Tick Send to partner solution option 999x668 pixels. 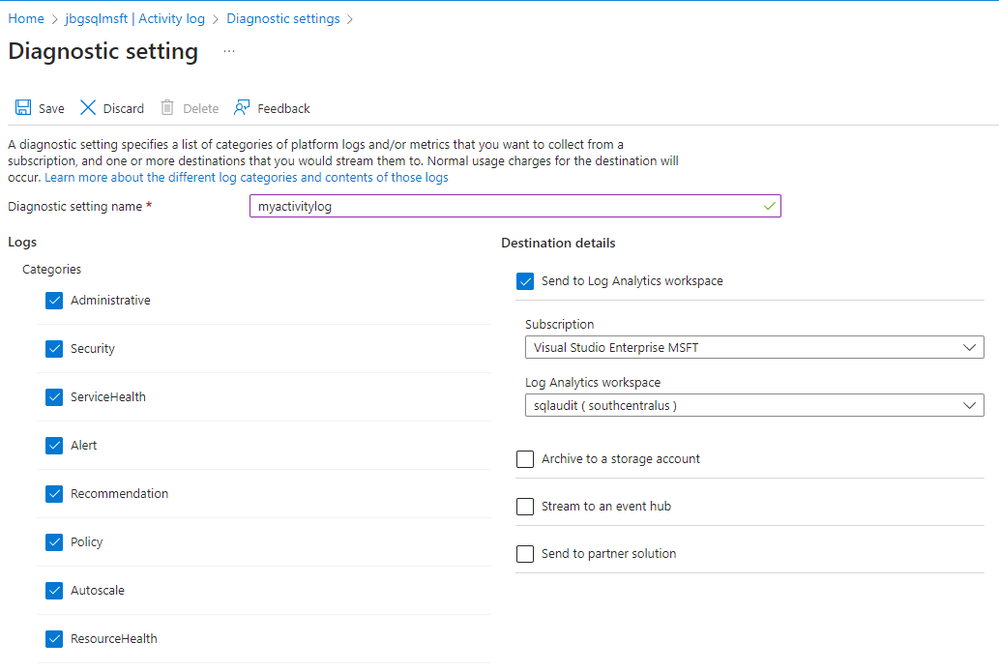pos(525,554)
